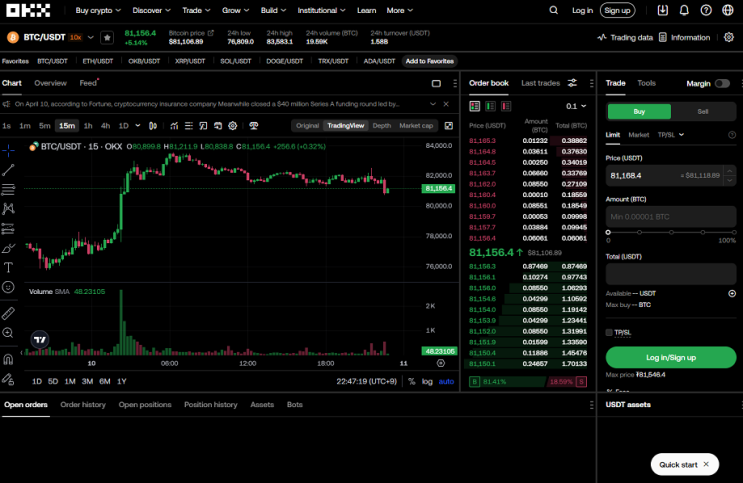The image size is (743, 483).
Task: Select the trend line drawing tool
Action: pos(9,170)
